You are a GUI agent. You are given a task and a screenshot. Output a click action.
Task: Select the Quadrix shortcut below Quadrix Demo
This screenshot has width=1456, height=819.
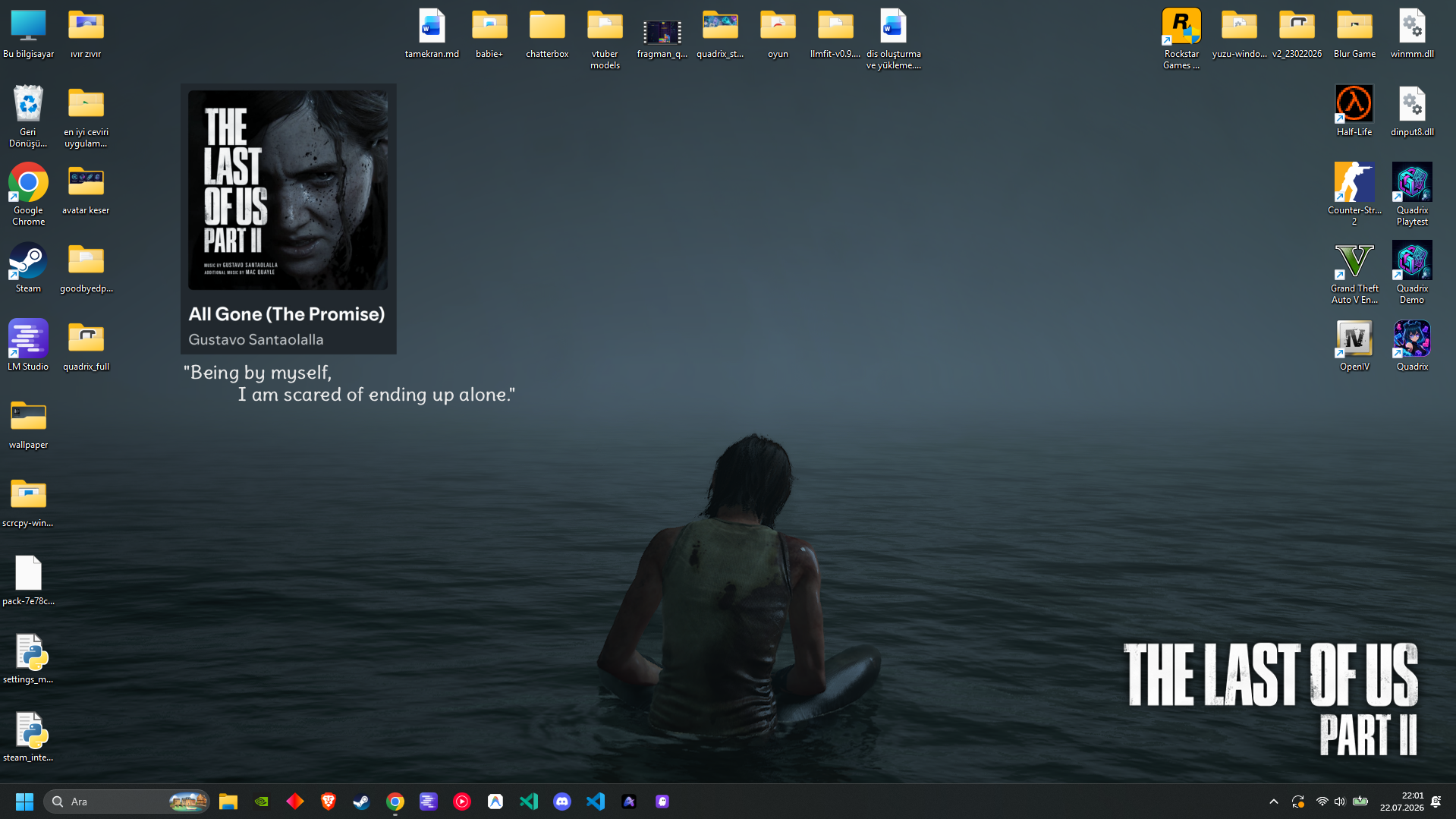pyautogui.click(x=1412, y=345)
